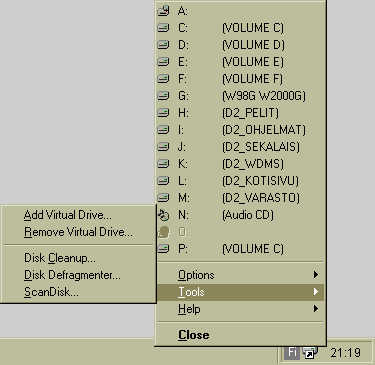Screen dimensions: 375x365
Task: Open drive I: (D2_OHJELMAT) entry
Action: tap(240, 130)
